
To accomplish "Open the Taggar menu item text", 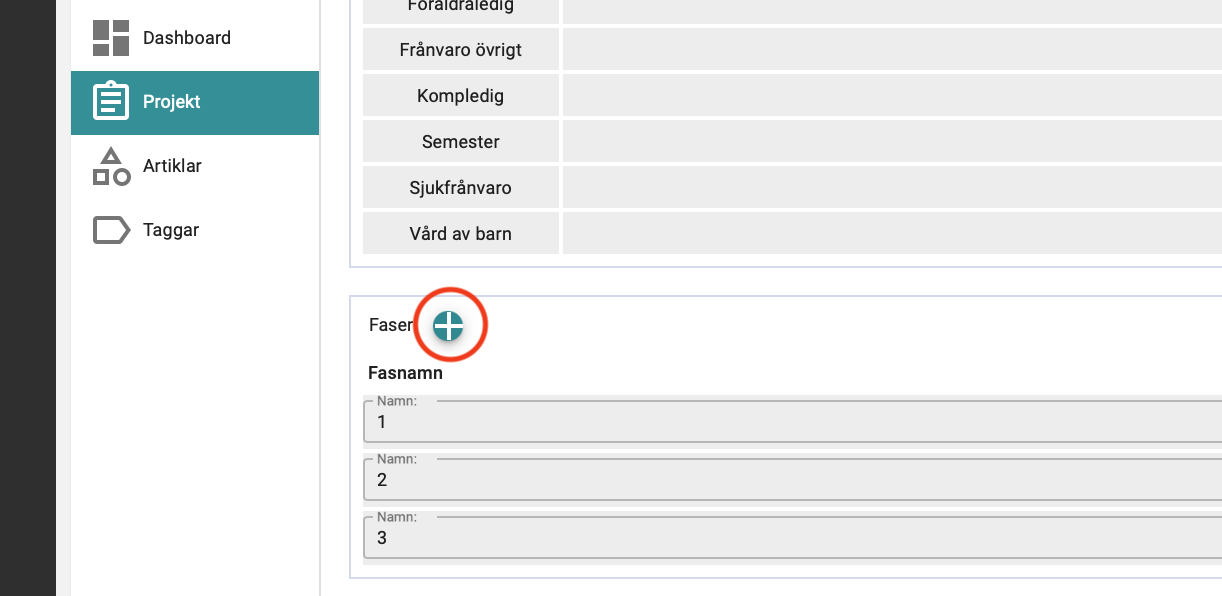I will pyautogui.click(x=171, y=230).
